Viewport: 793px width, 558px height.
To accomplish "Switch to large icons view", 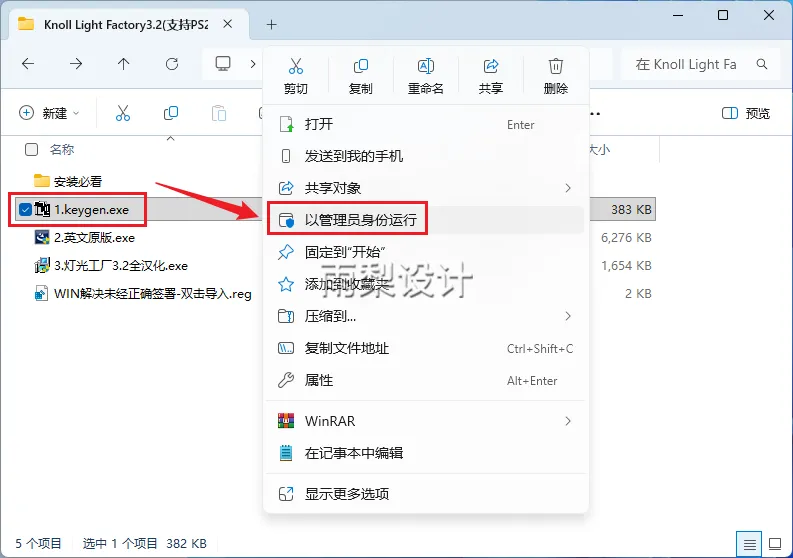I will [x=775, y=544].
